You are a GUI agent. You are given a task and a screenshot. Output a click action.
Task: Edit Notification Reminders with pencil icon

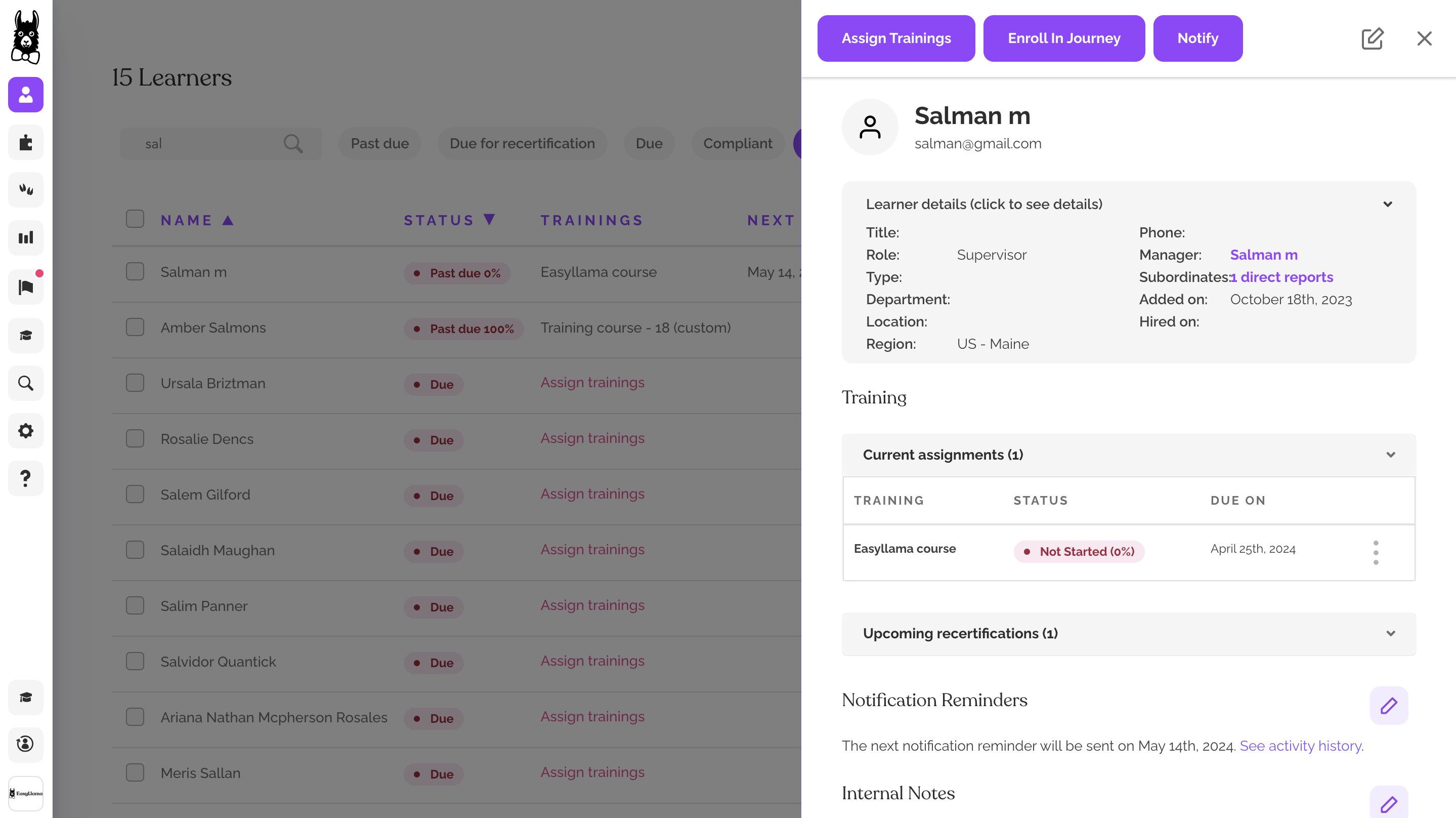pyautogui.click(x=1388, y=706)
